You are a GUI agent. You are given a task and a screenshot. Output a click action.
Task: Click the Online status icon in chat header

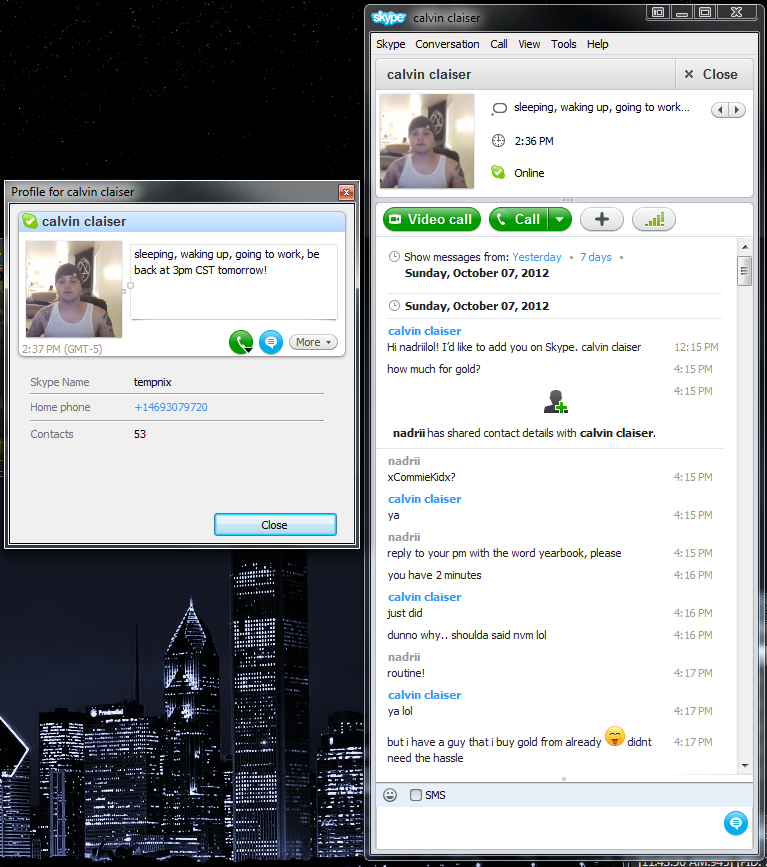click(x=498, y=173)
